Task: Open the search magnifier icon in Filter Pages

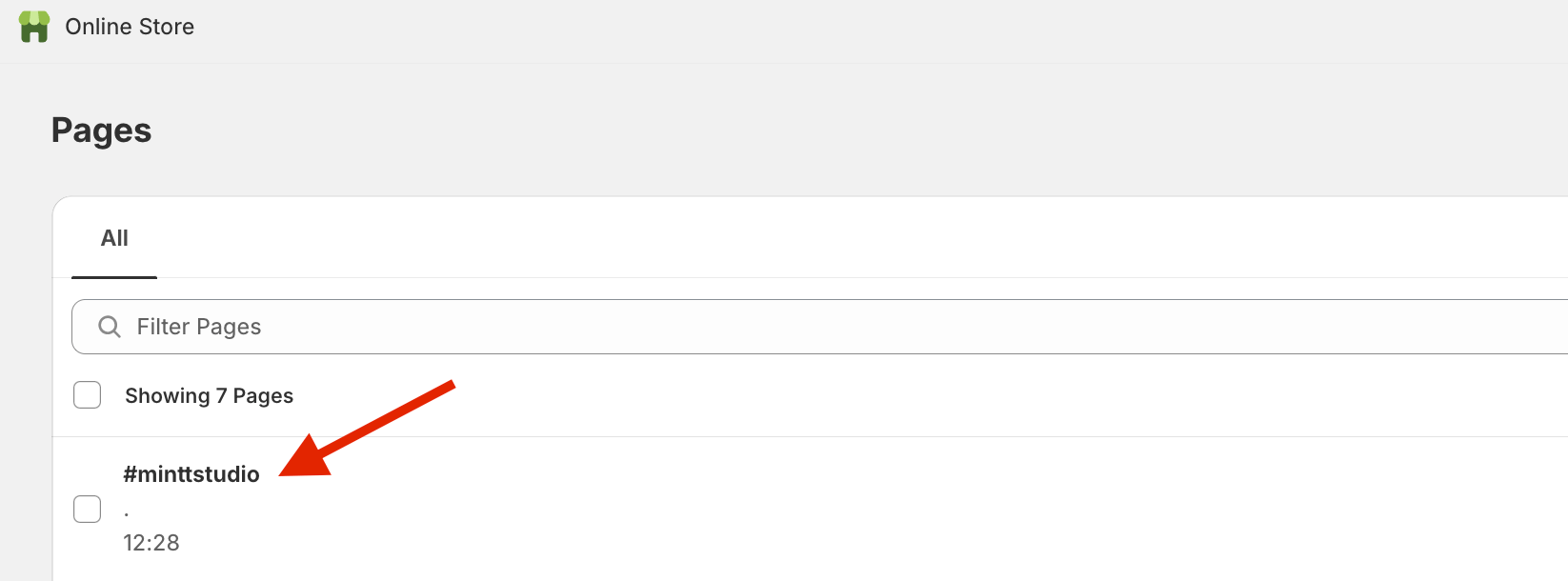Action: 109,326
